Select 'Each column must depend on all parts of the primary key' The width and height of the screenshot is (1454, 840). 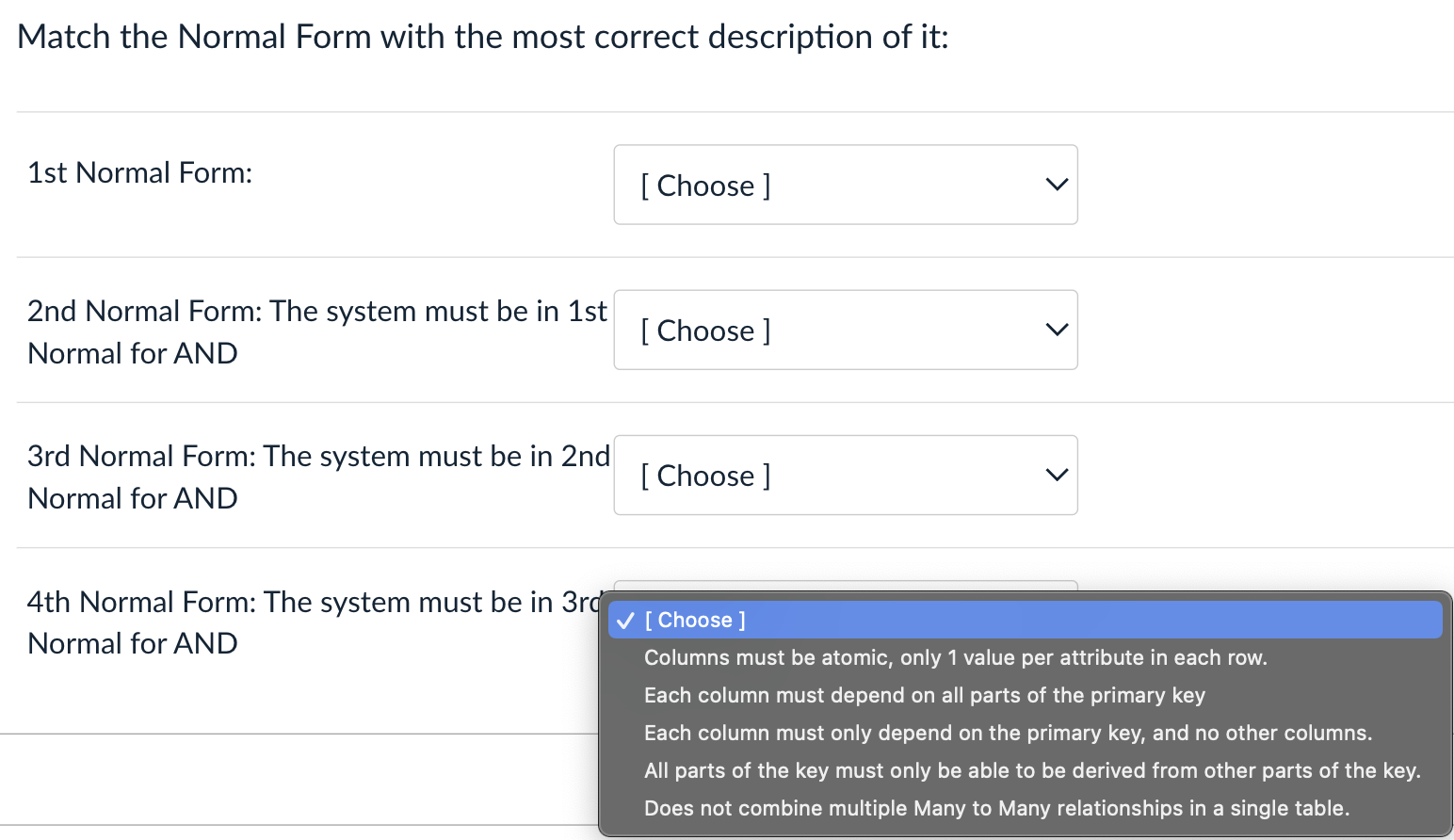[x=924, y=695]
